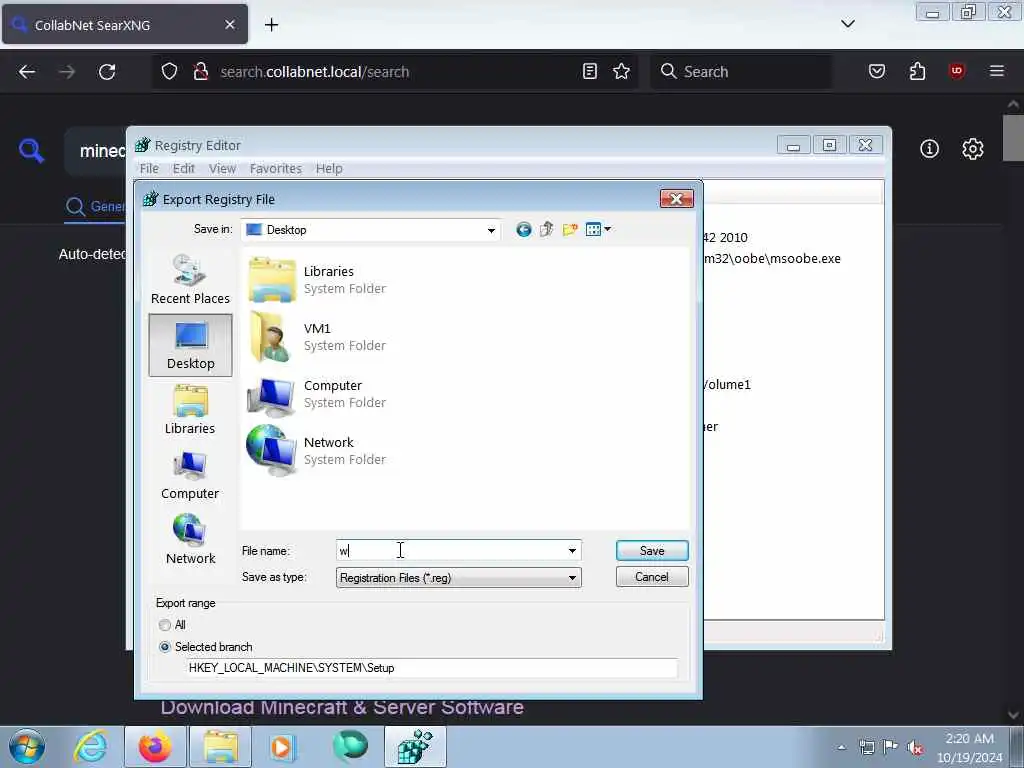The height and width of the screenshot is (768, 1024).
Task: Open a new Firefox tab
Action: [271, 25]
